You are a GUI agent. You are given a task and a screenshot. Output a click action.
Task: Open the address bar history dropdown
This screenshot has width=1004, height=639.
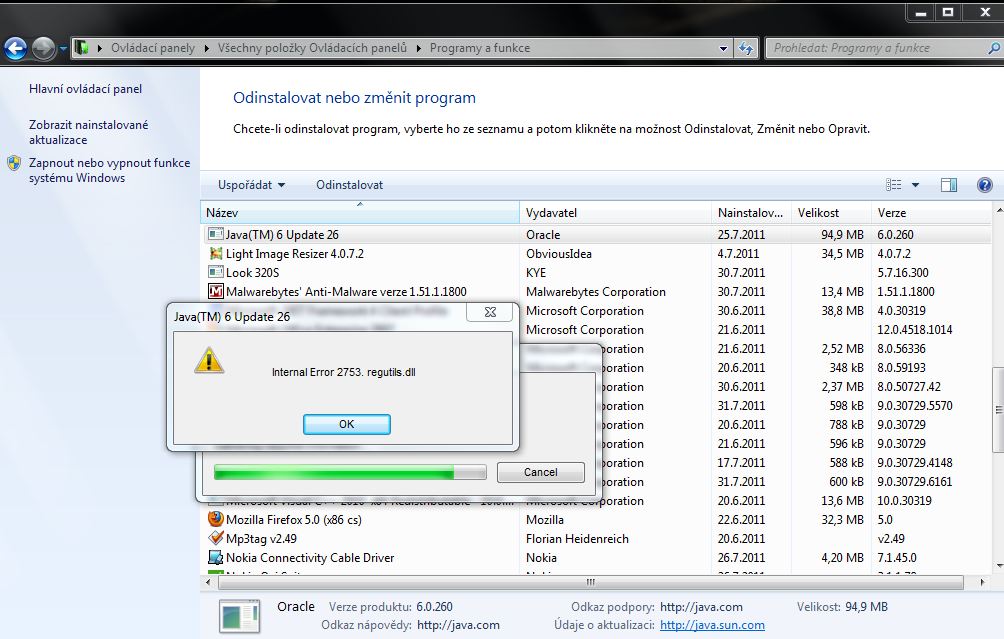[723, 48]
